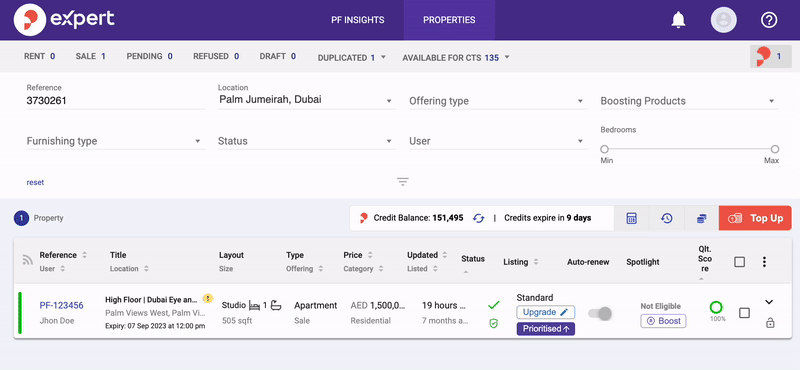This screenshot has height=370, width=800.
Task: Switch to PROPERTIES tab
Action: 449,20
